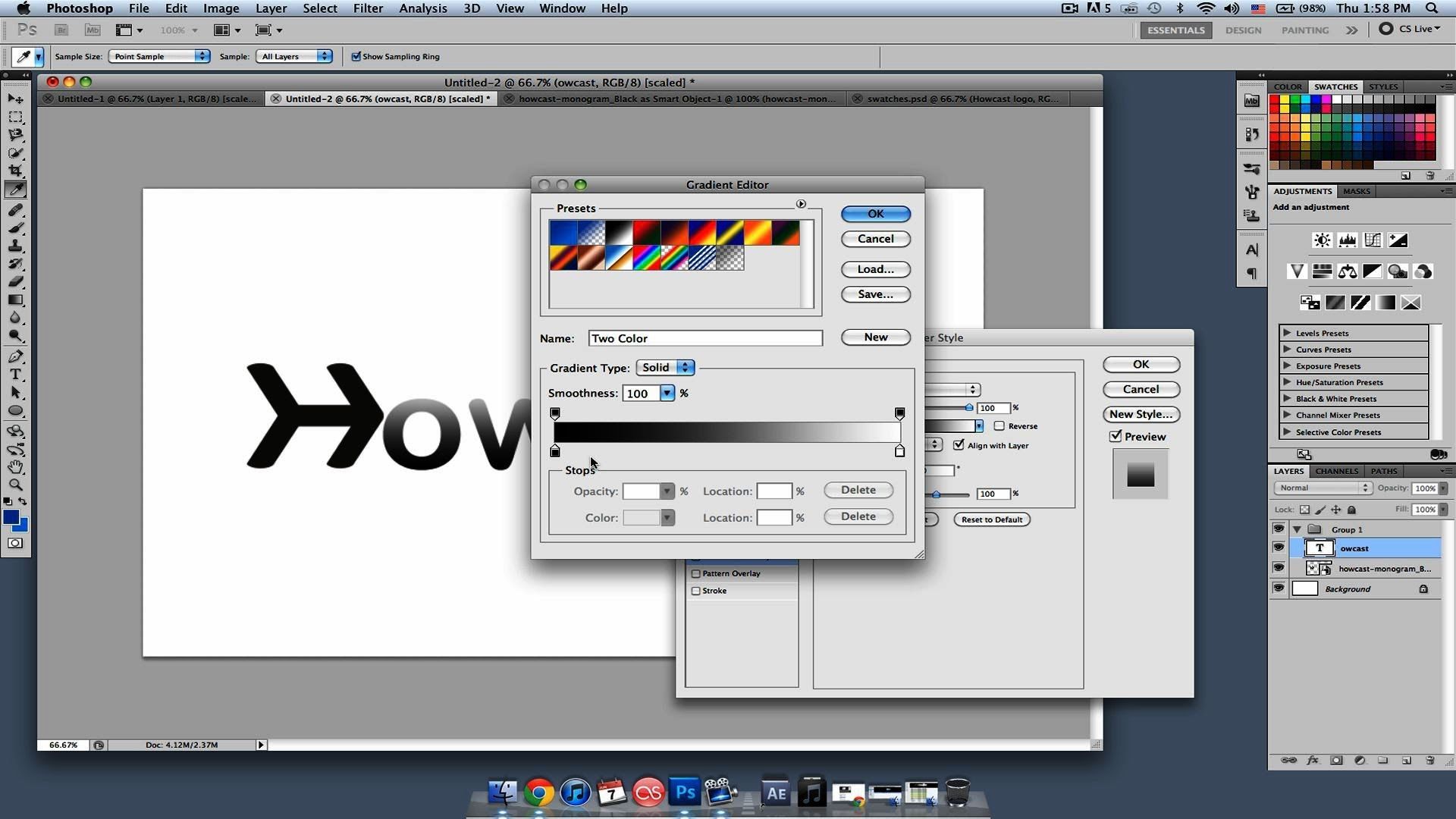Screen dimensions: 1456x819
Task: Select the Crop tool in toolbar
Action: [x=15, y=172]
